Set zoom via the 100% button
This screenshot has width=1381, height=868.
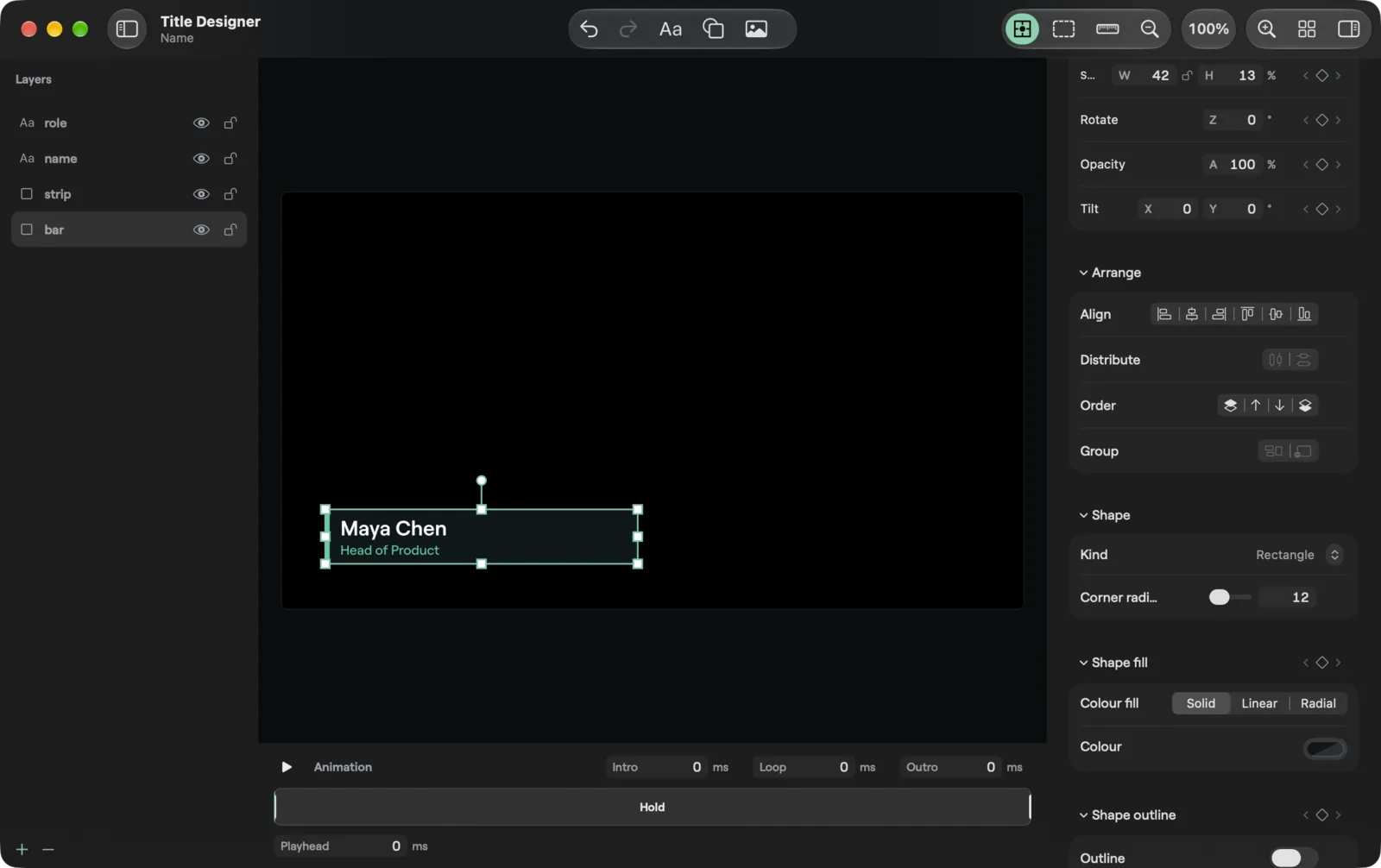click(x=1208, y=29)
